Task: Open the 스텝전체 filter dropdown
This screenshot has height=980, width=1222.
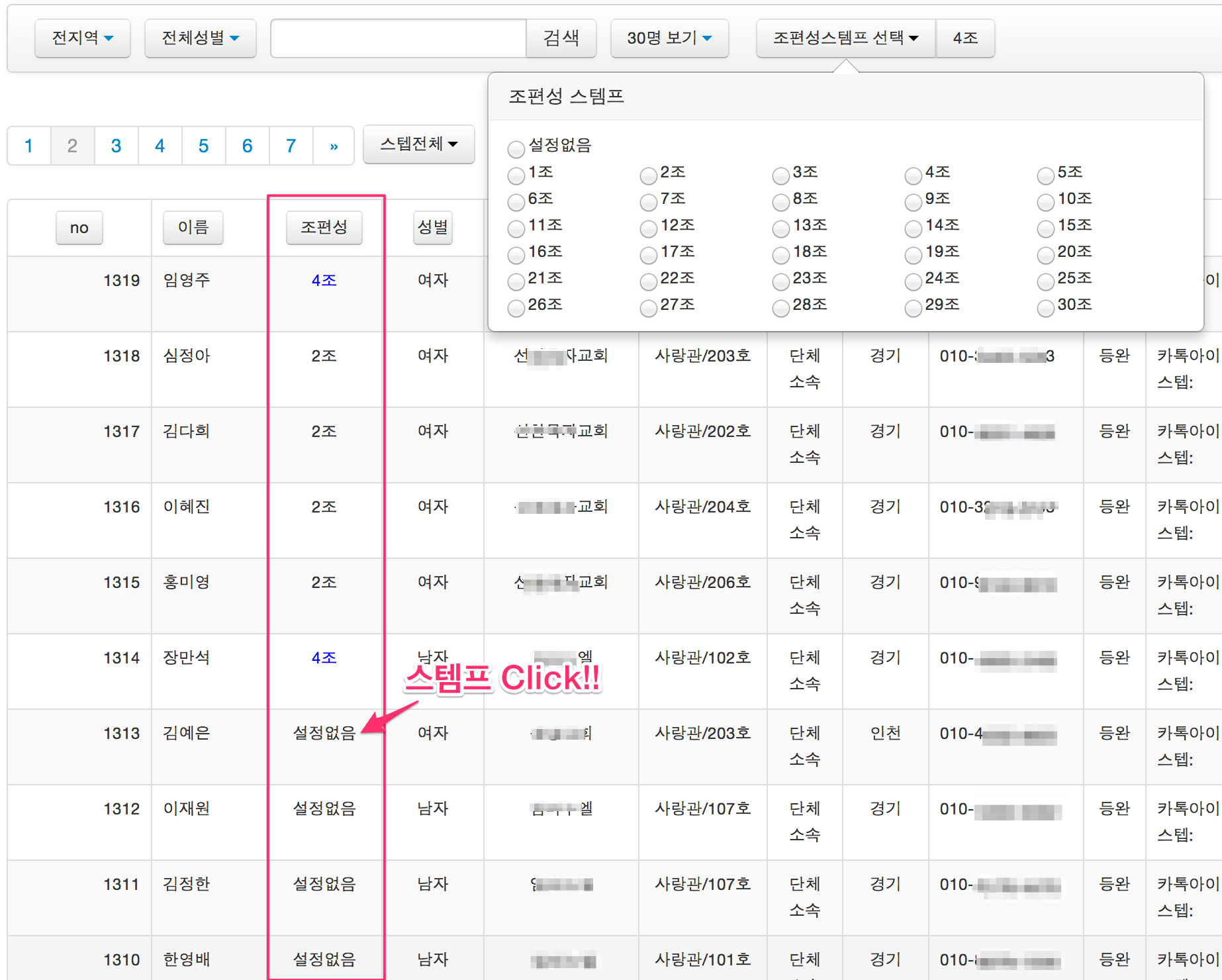Action: click(x=419, y=144)
